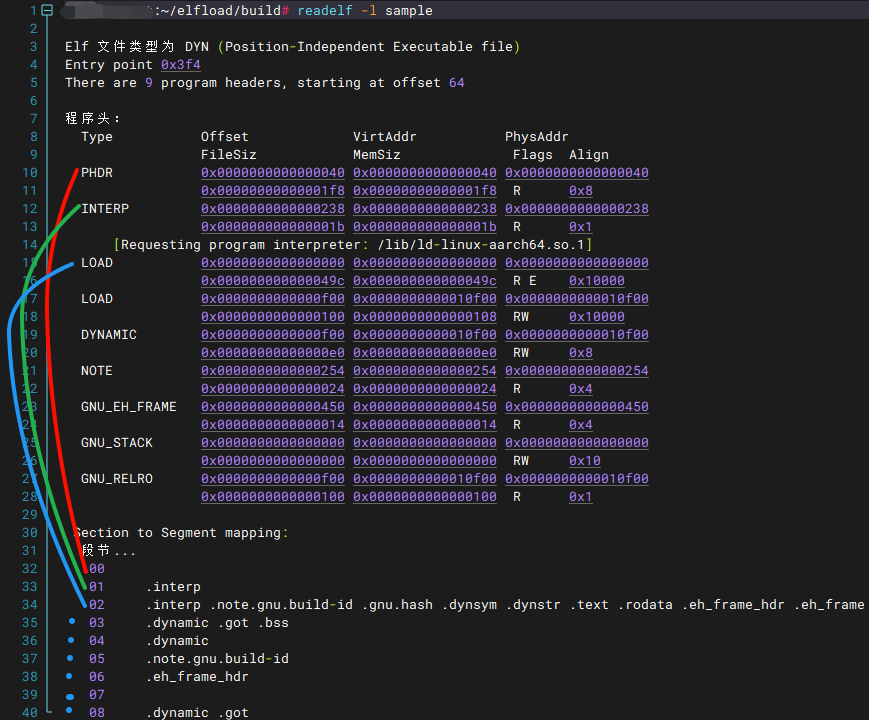Image resolution: width=869 pixels, height=720 pixels.
Task: Click the DYNAMIC FileSiz value ending in 0e0
Action: pos(272,353)
